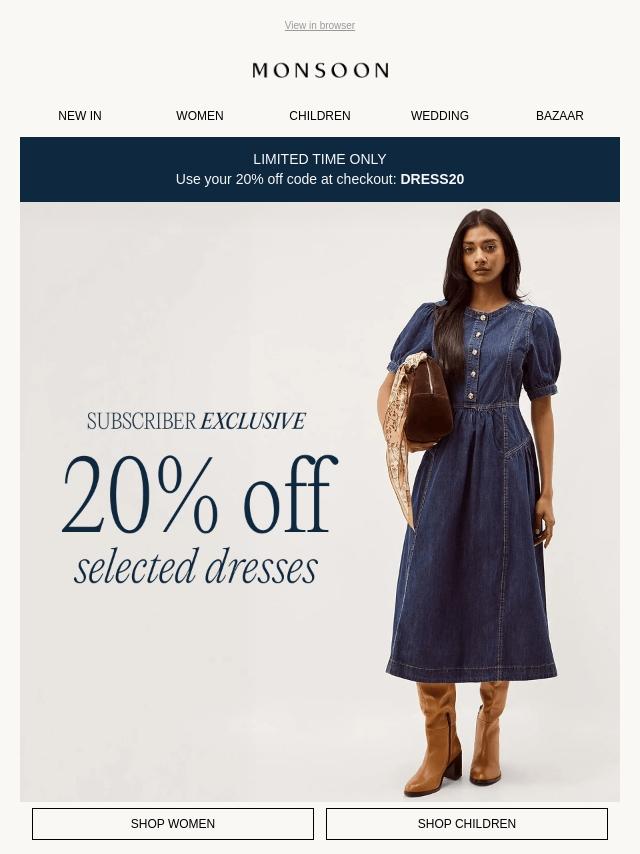
Task: Click the SUBSCRIBER EXCLUSIVE heading
Action: (196, 421)
